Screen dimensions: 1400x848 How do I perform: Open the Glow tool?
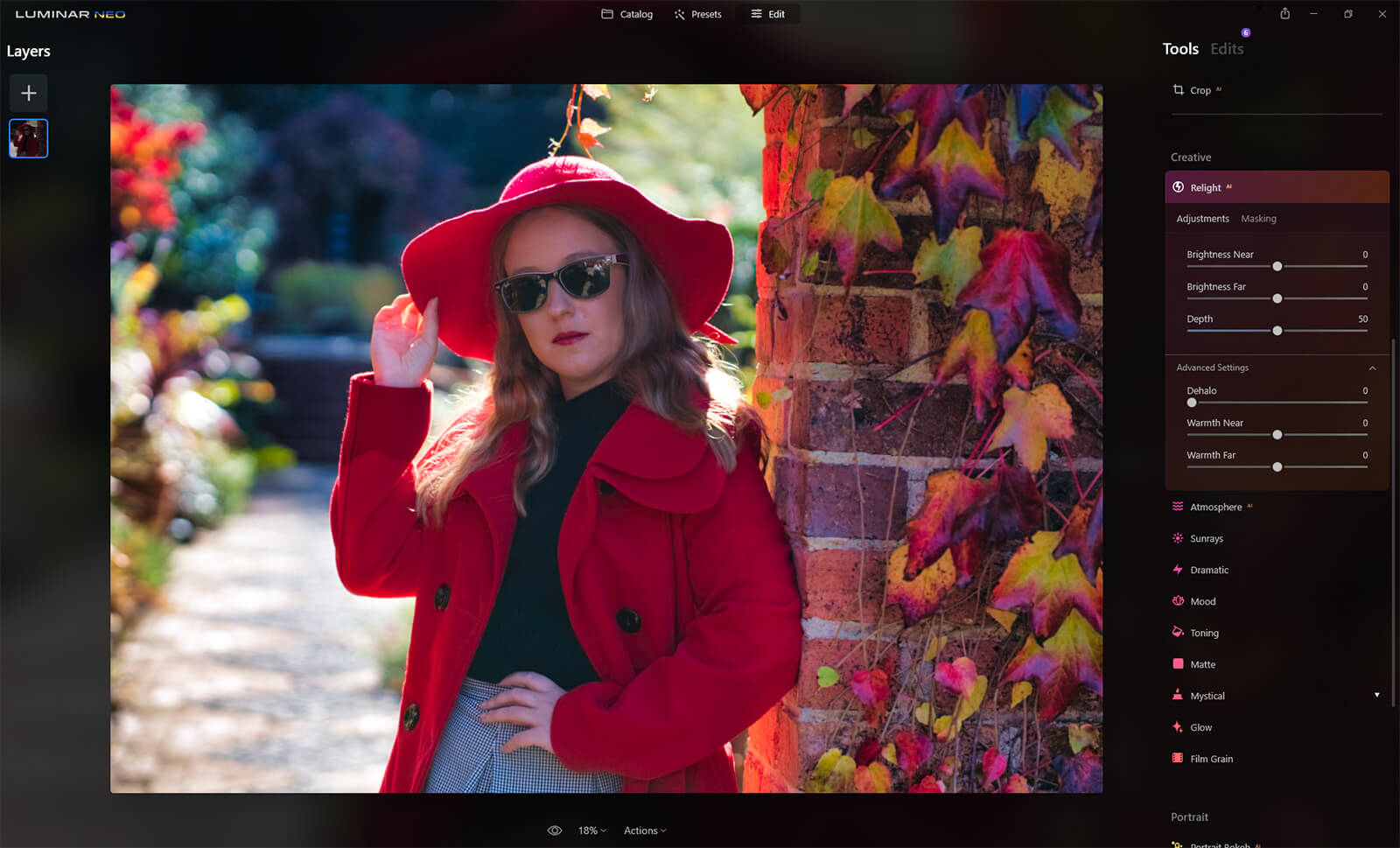(1200, 727)
